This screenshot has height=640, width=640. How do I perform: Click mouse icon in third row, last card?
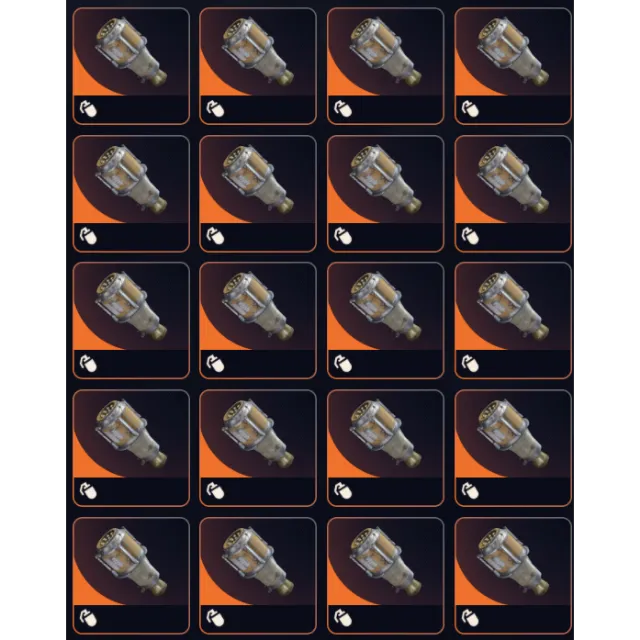pos(470,364)
